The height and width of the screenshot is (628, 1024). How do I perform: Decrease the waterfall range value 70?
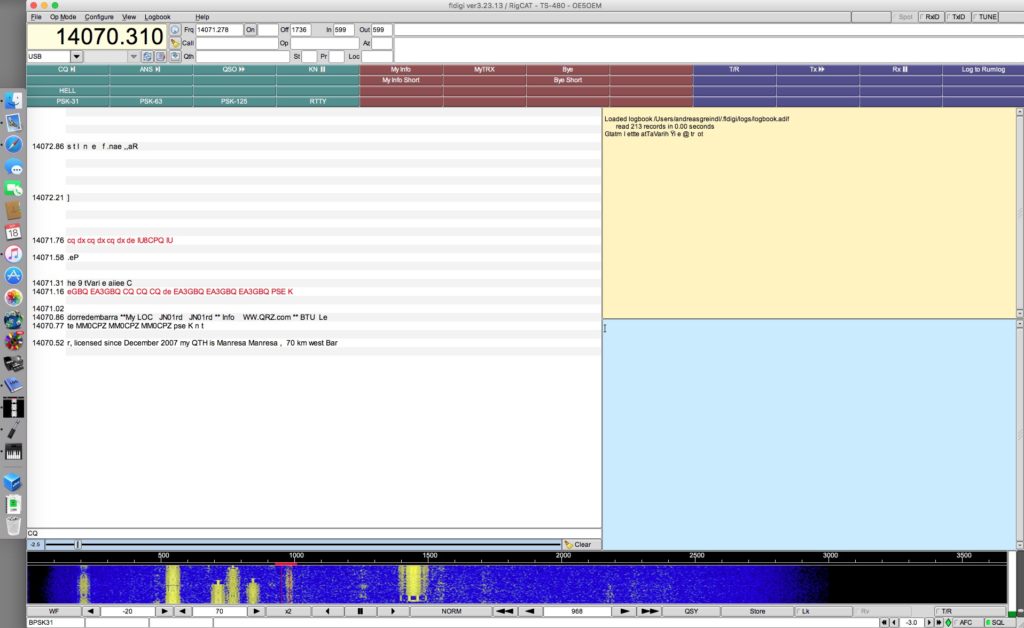click(x=182, y=612)
